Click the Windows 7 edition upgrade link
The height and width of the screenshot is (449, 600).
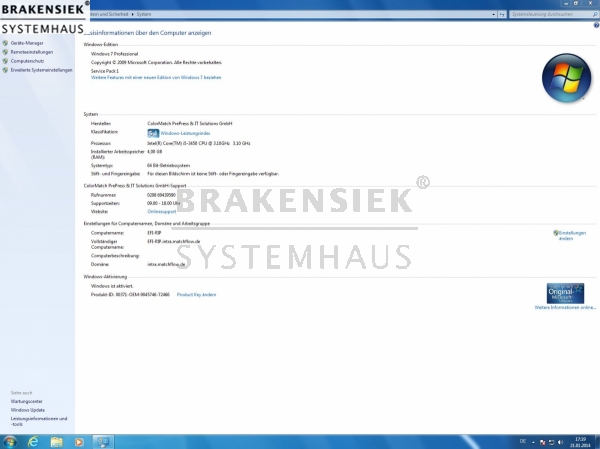156,77
